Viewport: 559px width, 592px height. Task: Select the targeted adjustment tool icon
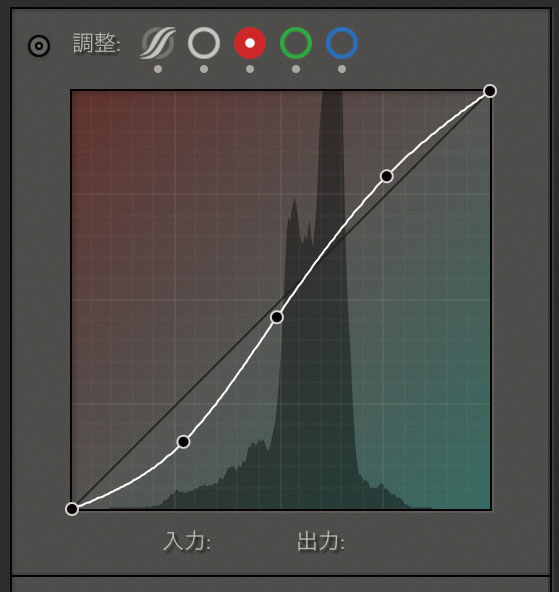[x=39, y=46]
